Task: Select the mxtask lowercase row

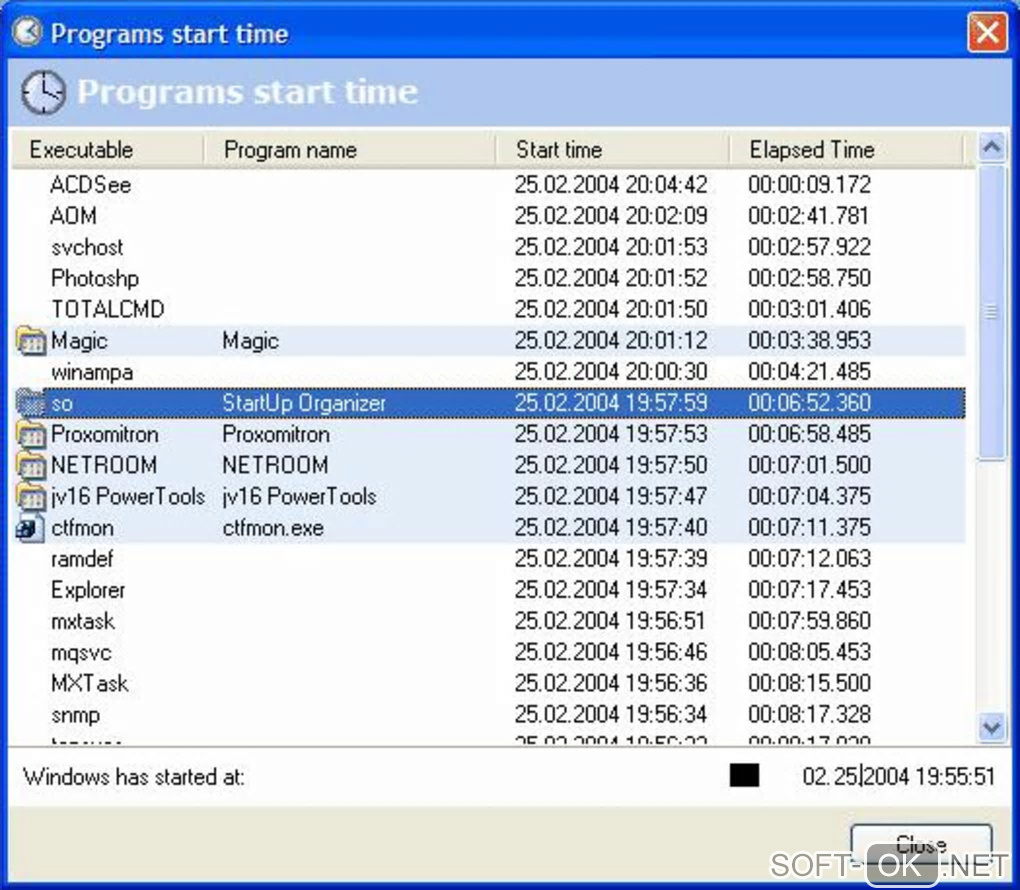Action: 489,622
